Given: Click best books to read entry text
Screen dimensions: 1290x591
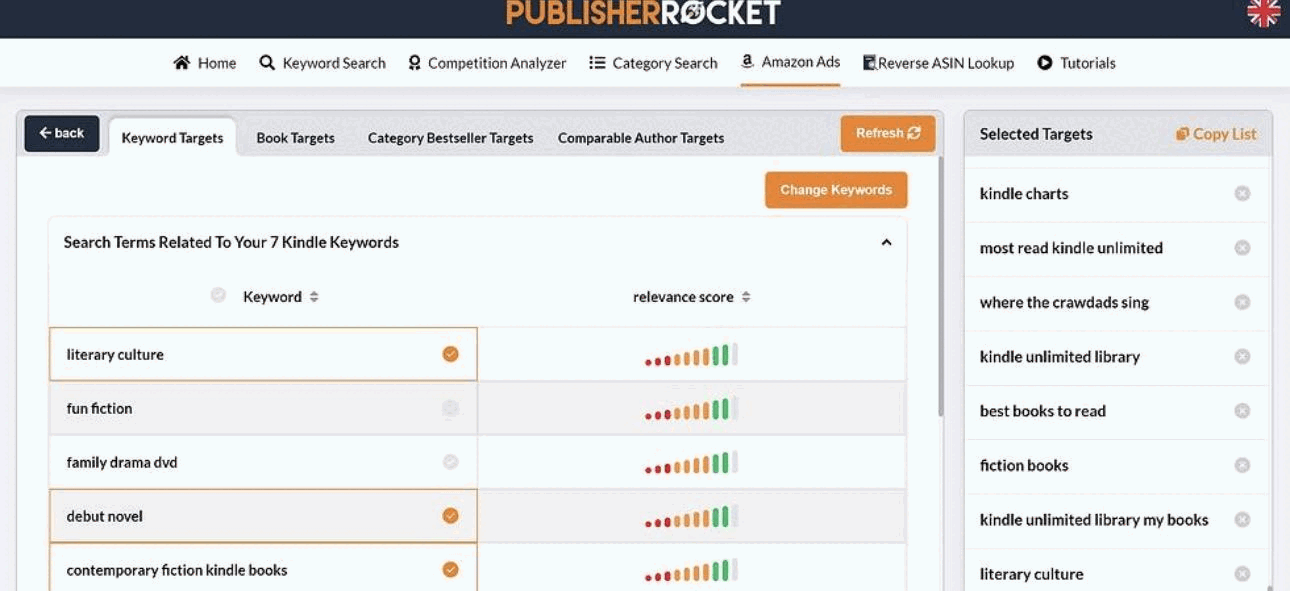Looking at the screenshot, I should 1042,411.
